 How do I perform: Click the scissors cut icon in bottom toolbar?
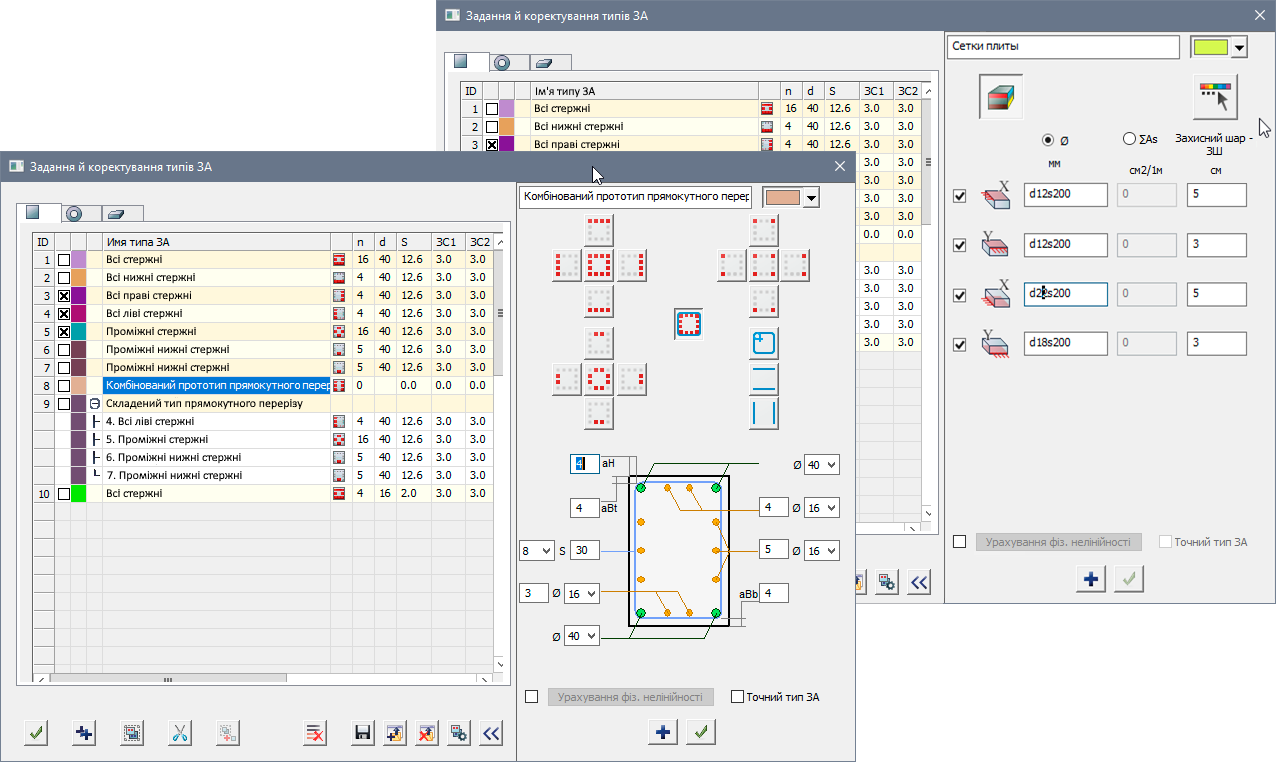[180, 734]
